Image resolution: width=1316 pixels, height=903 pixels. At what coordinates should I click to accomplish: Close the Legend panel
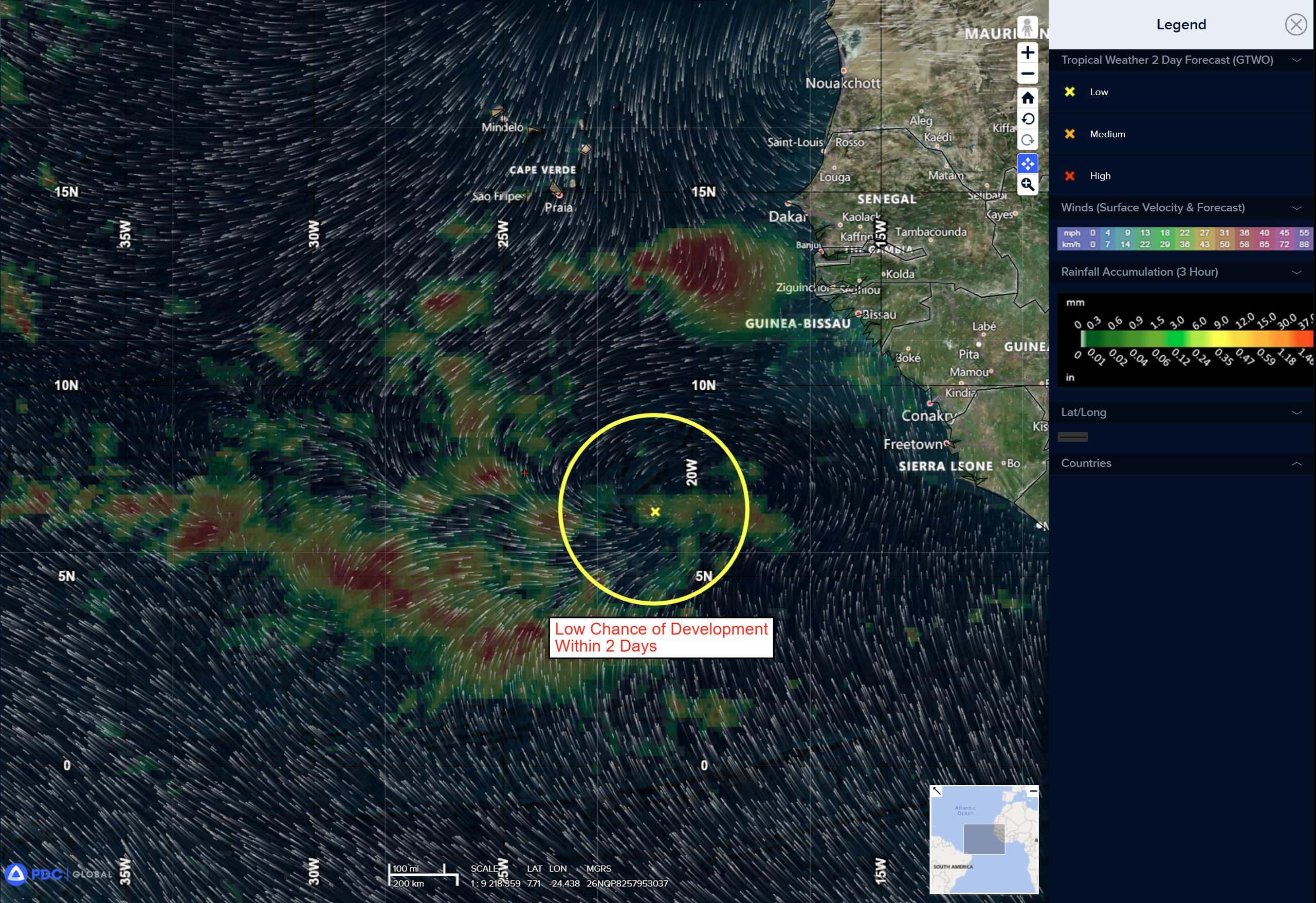click(x=1295, y=24)
